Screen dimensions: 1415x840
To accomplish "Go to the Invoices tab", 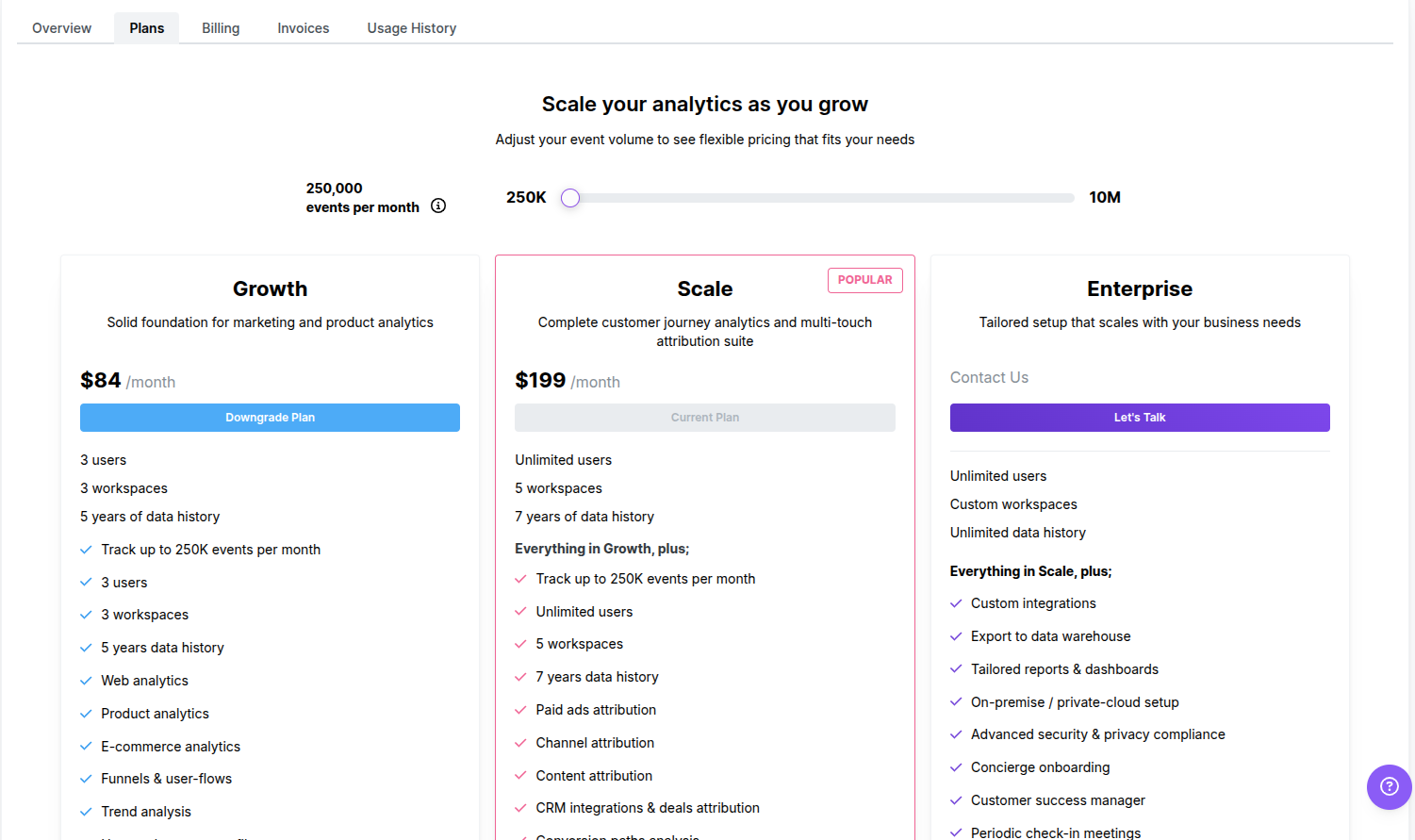I will pyautogui.click(x=303, y=28).
